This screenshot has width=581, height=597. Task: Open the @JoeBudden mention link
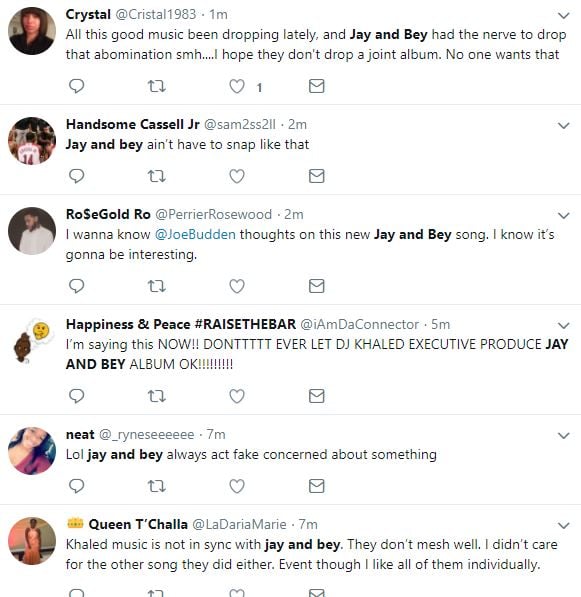coord(195,234)
